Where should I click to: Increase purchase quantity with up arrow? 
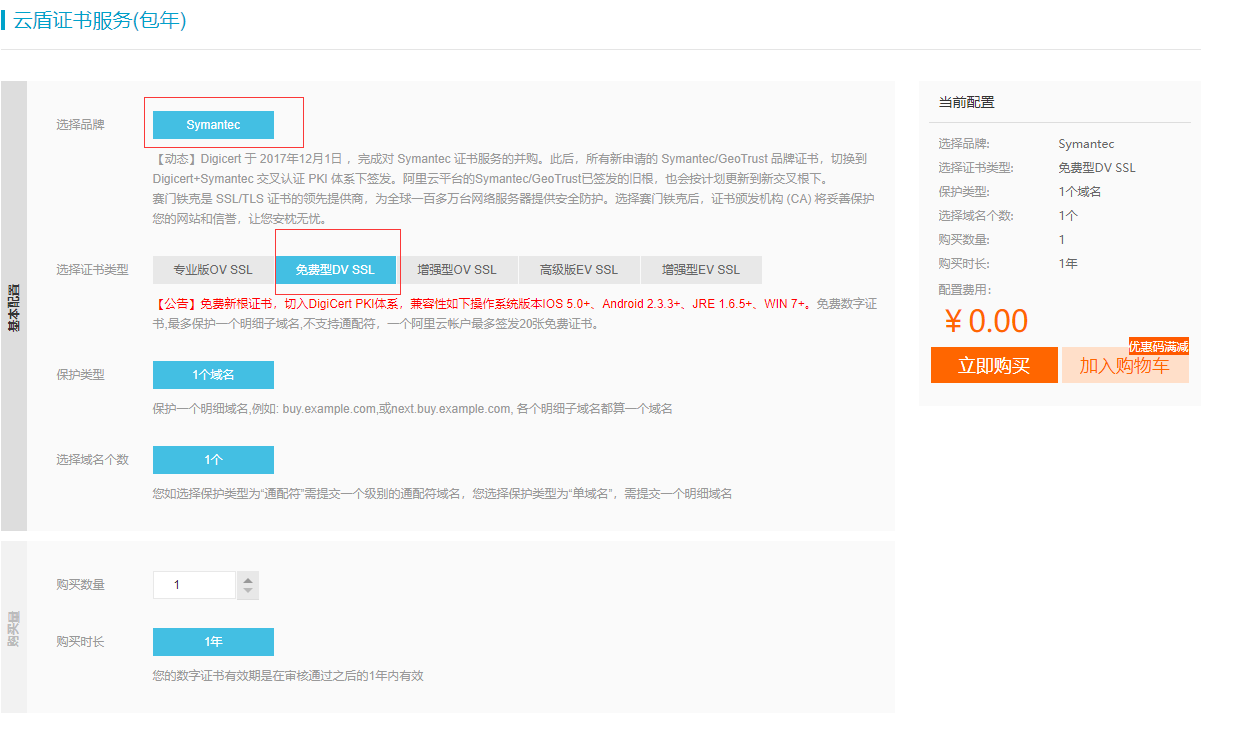(248, 579)
